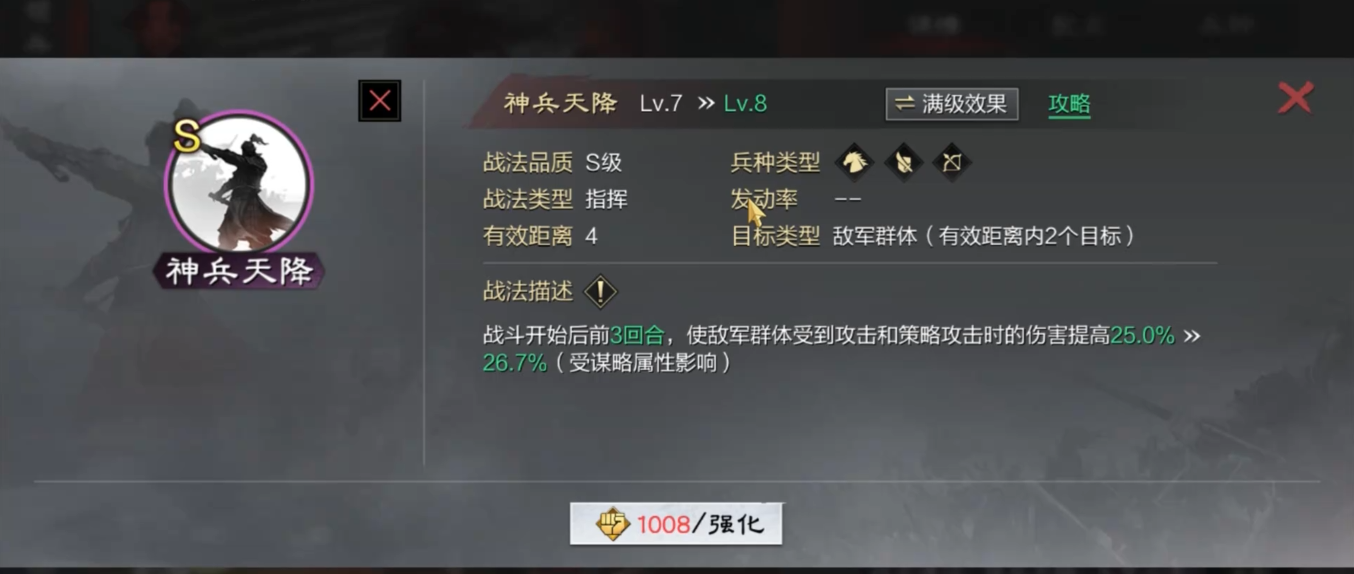Click the red X in black box

point(380,101)
